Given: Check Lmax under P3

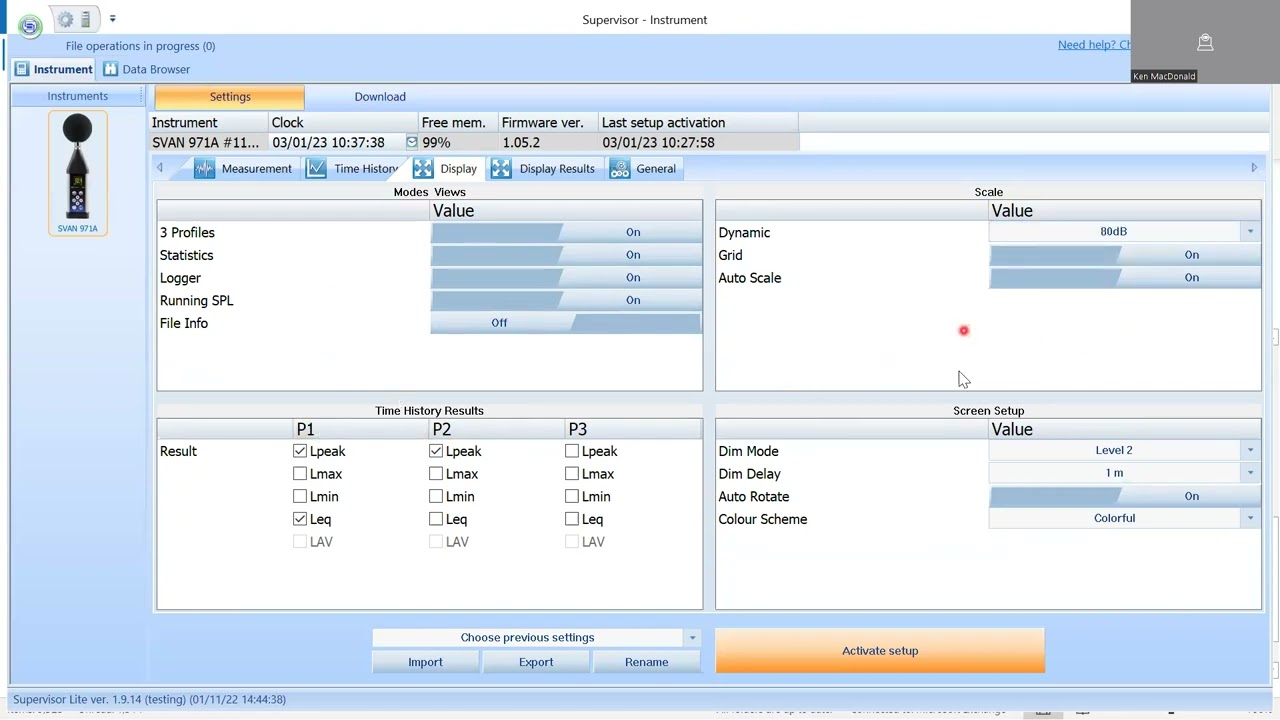Looking at the screenshot, I should (572, 474).
